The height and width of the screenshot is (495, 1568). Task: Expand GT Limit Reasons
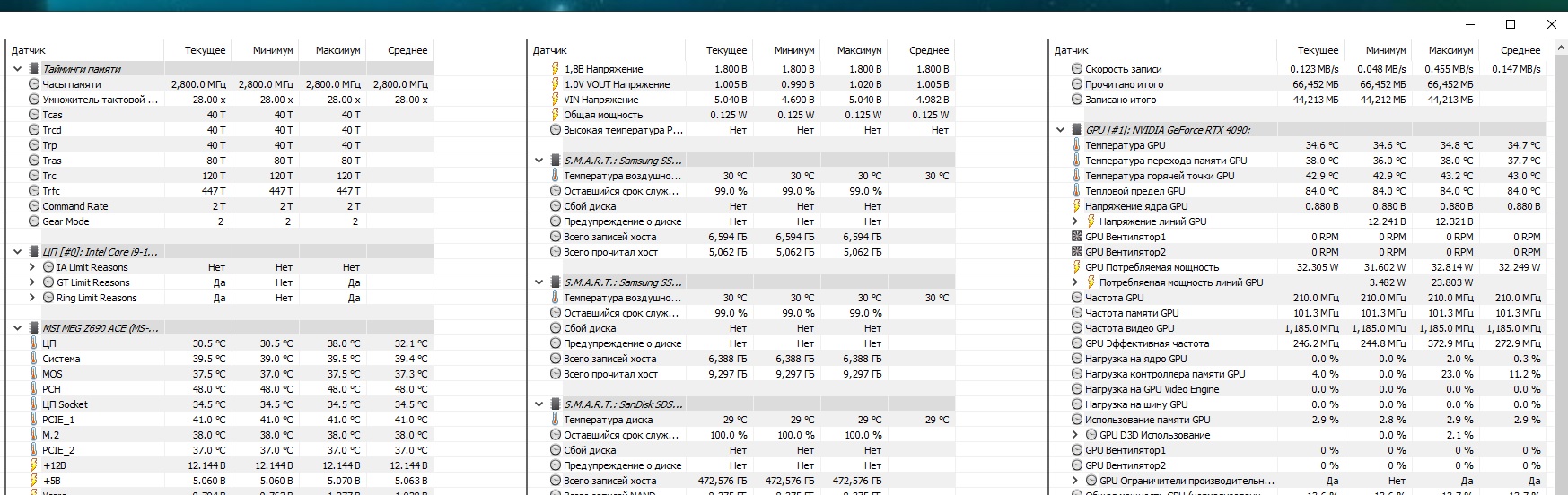pyautogui.click(x=32, y=282)
